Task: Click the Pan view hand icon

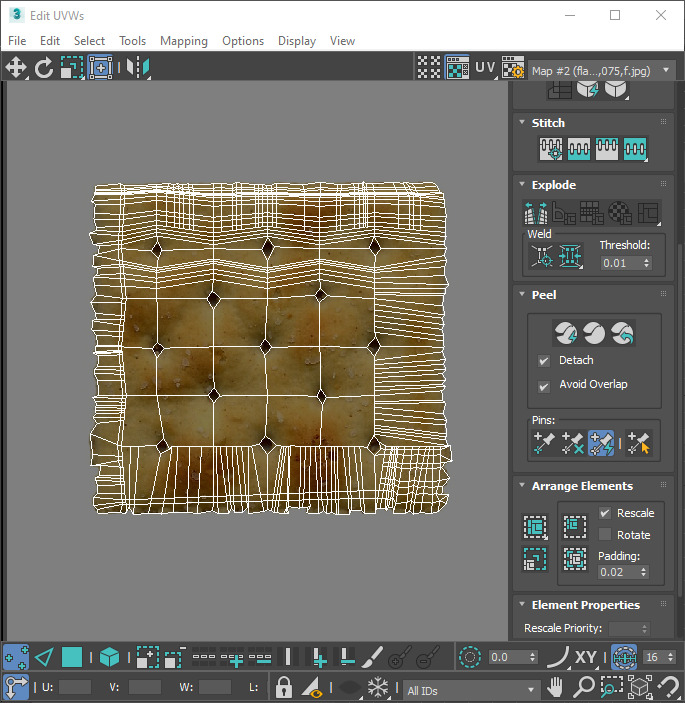Action: pyautogui.click(x=555, y=686)
